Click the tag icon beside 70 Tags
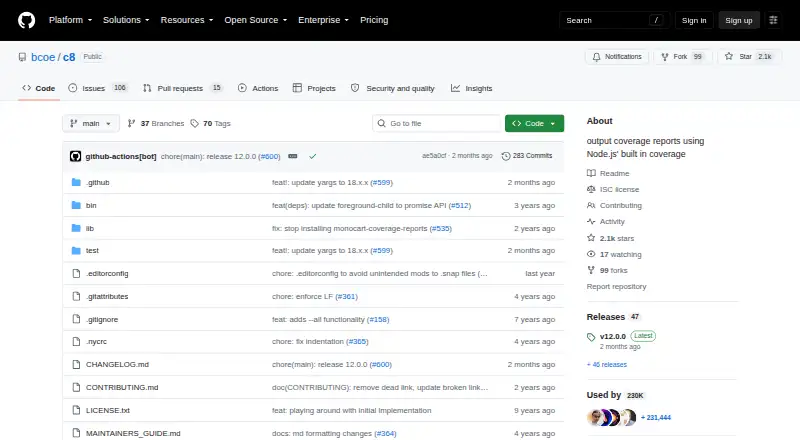Screen dimensions: 800x440 (194, 124)
